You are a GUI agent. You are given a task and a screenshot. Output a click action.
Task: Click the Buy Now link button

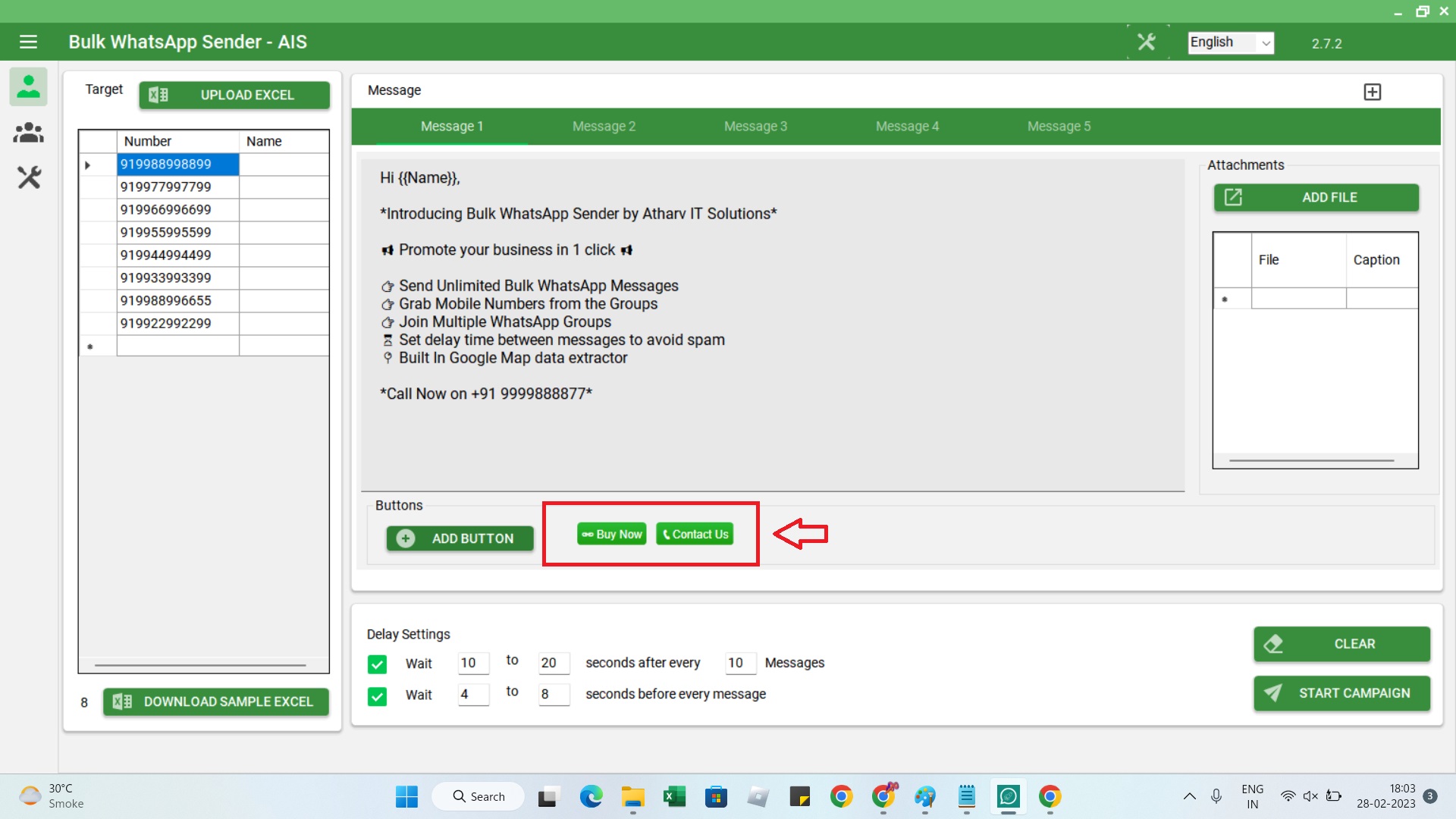pyautogui.click(x=611, y=534)
